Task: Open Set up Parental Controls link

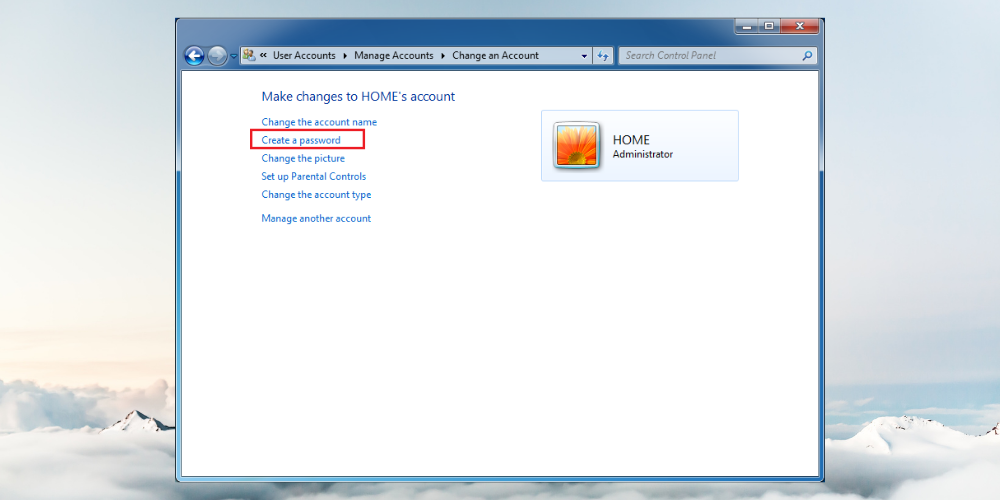Action: [x=314, y=176]
